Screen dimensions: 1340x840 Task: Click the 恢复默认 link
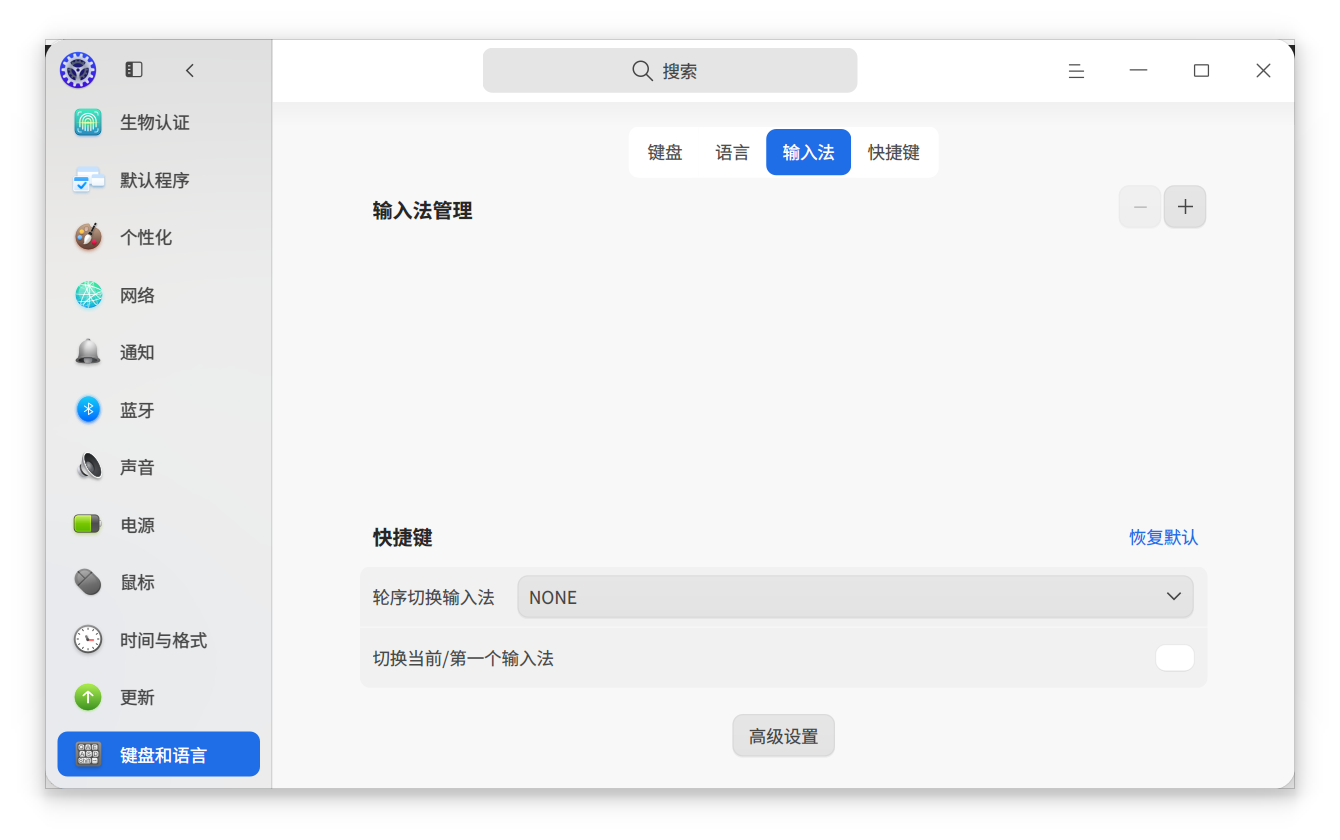[x=1164, y=538]
